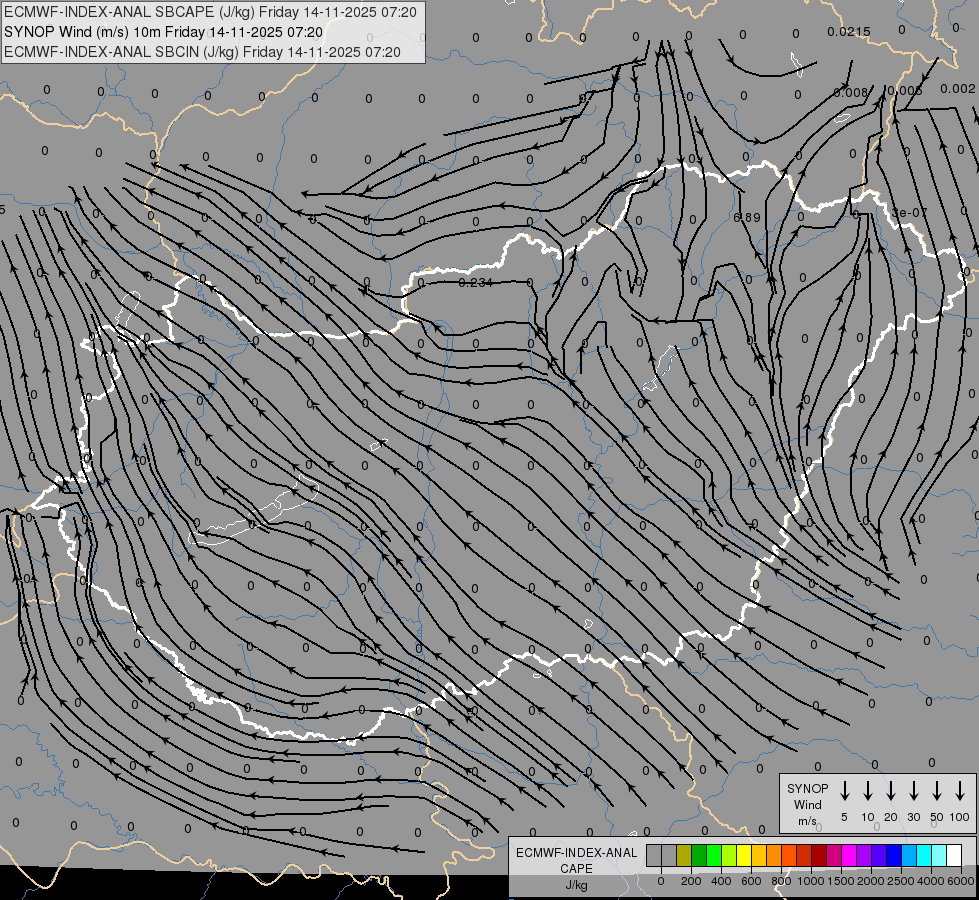
Task: Click the gray swatch next to olive
Action: pyautogui.click(x=669, y=855)
